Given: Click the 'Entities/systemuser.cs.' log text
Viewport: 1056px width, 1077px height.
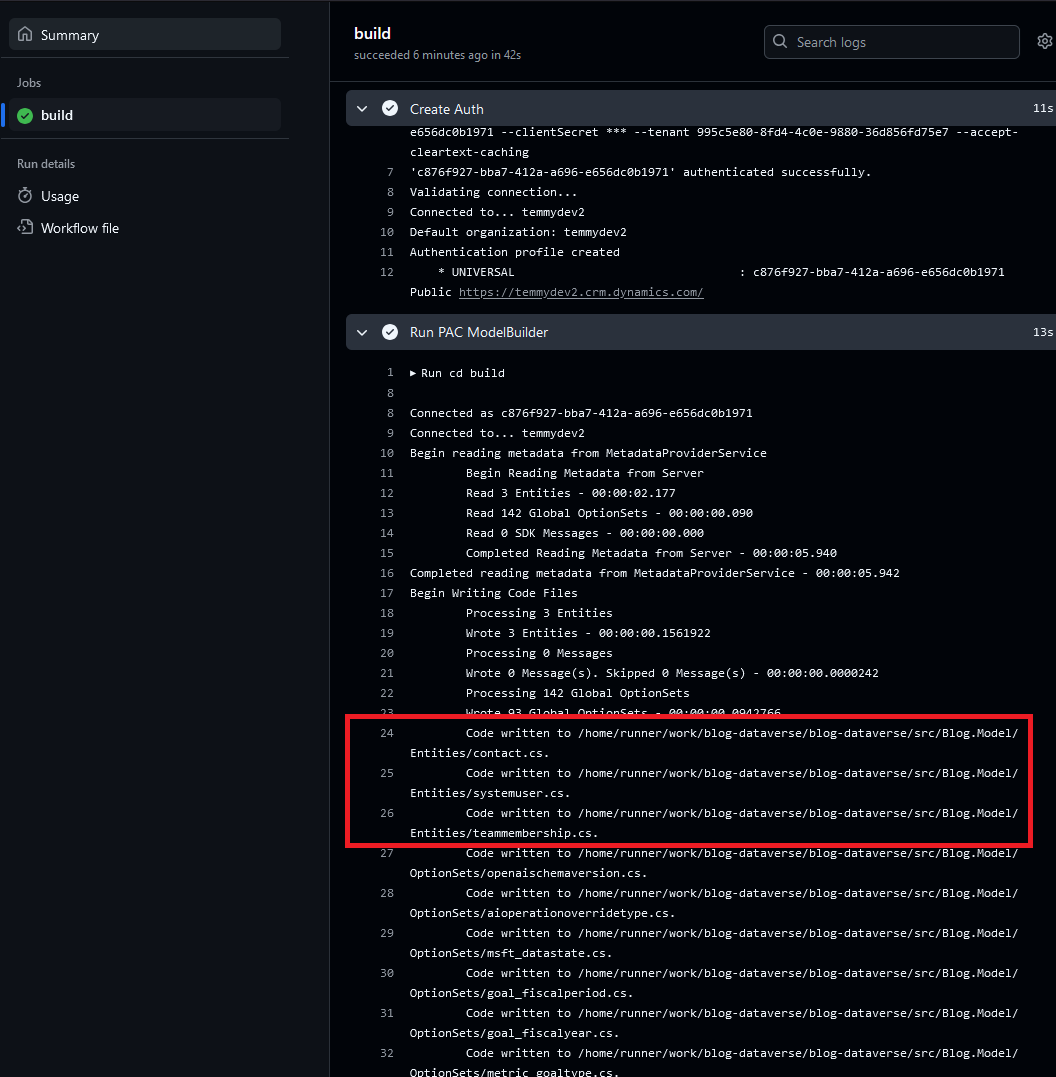Looking at the screenshot, I should point(490,793).
